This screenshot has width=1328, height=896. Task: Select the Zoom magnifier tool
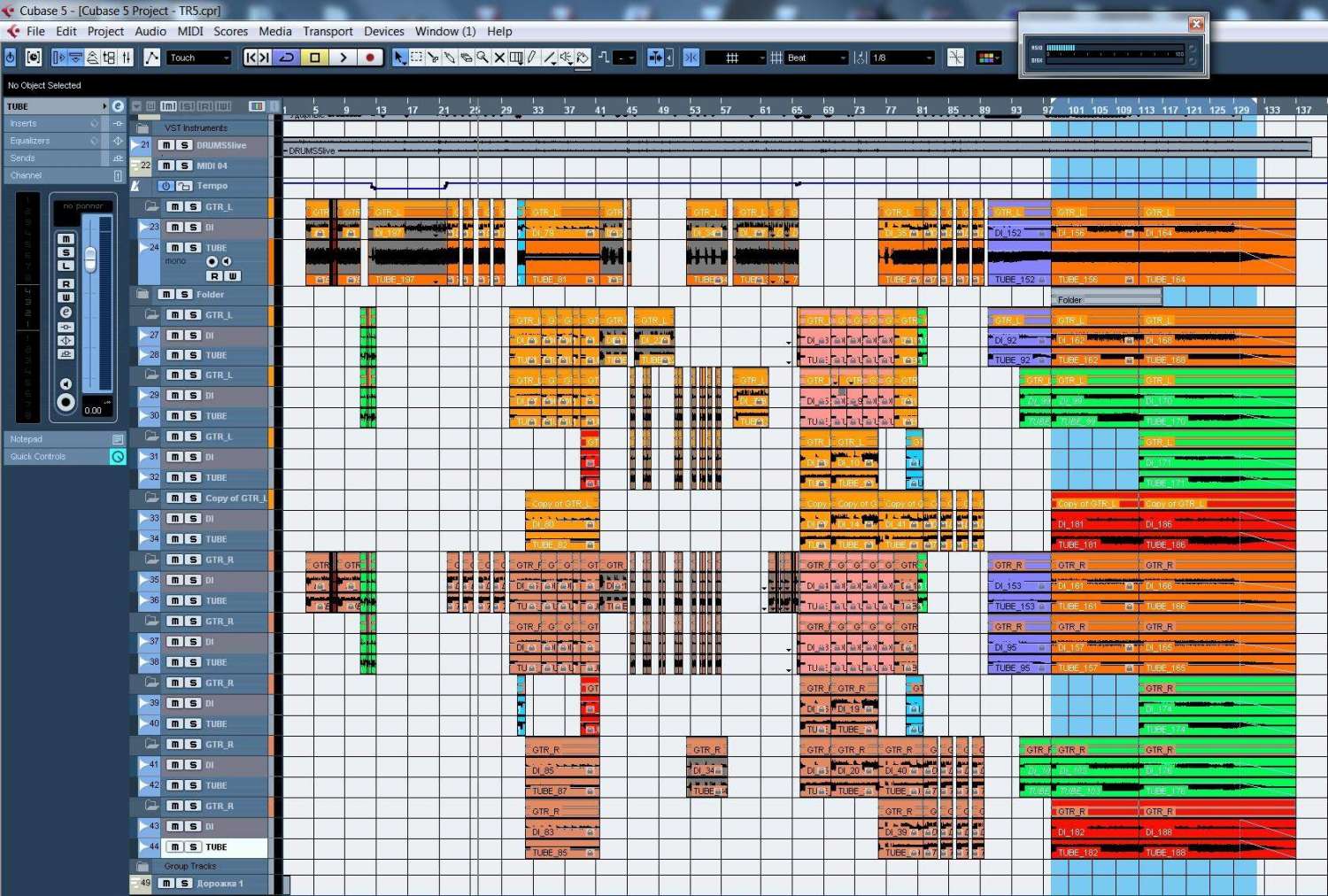click(483, 58)
